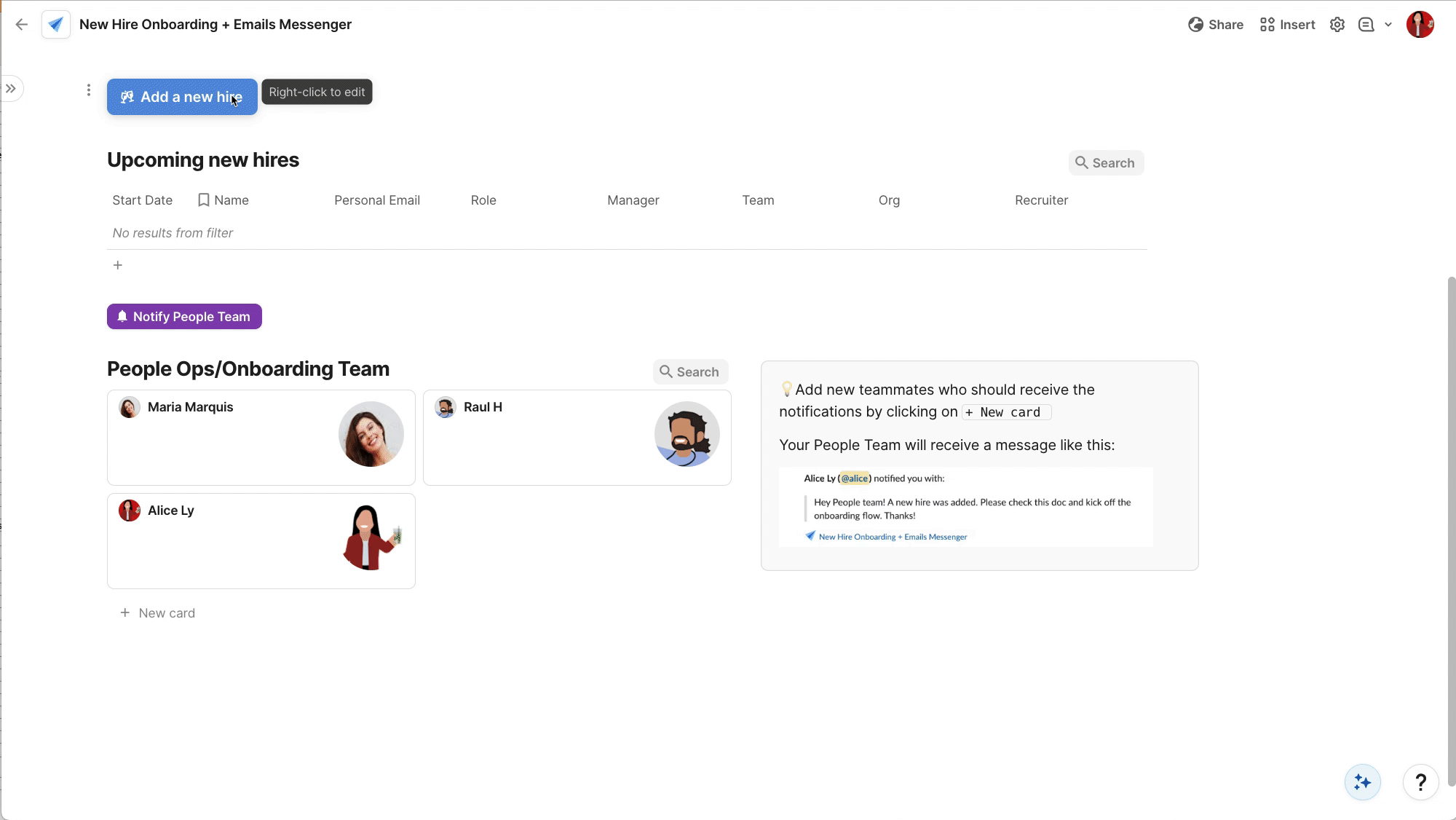Add a row with the plus under the table

click(118, 265)
